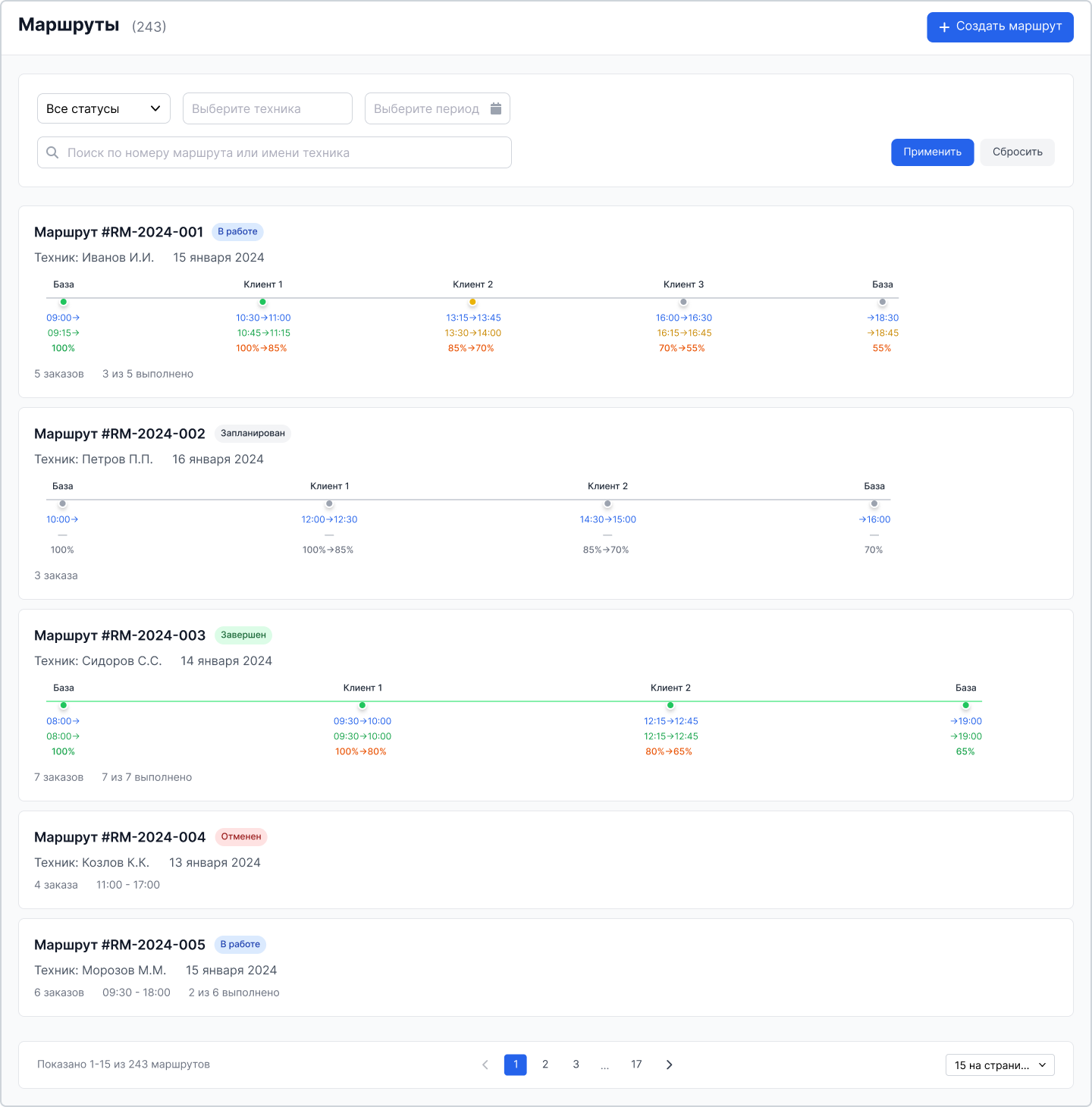Click gray Клиент 3 marker in RM-2024-001

click(x=683, y=302)
